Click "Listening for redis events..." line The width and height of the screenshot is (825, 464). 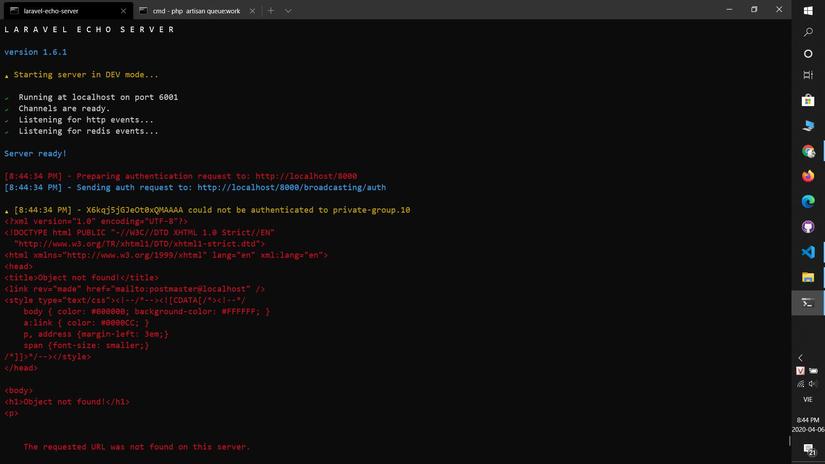point(88,131)
